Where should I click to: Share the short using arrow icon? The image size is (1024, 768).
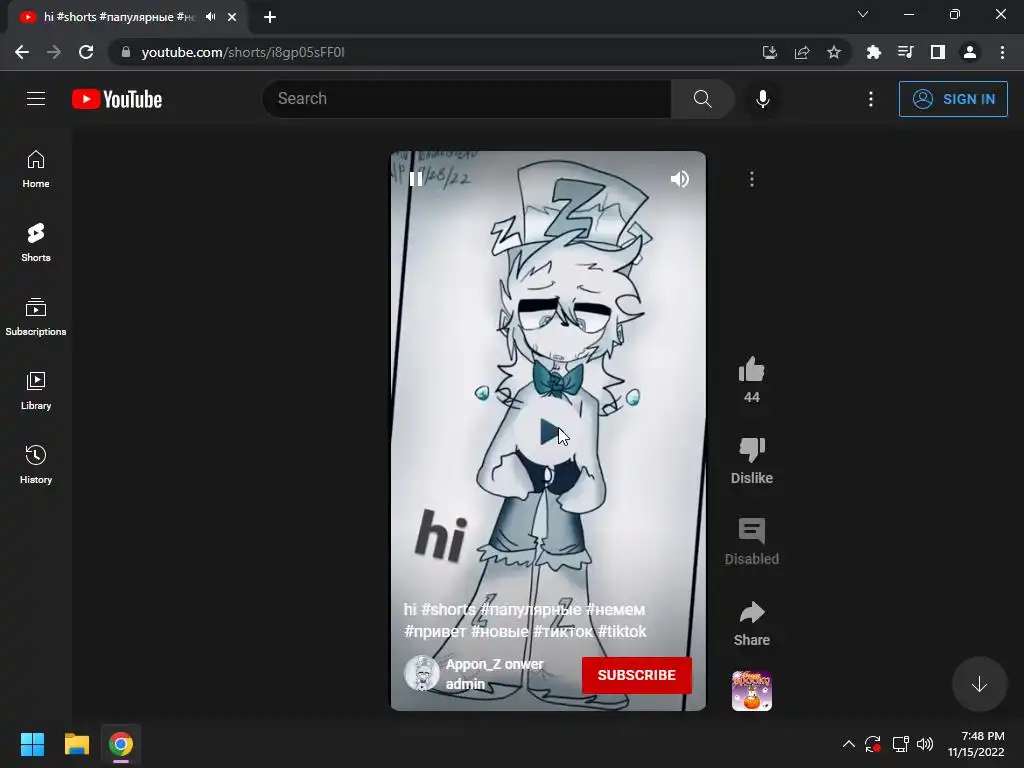(752, 613)
